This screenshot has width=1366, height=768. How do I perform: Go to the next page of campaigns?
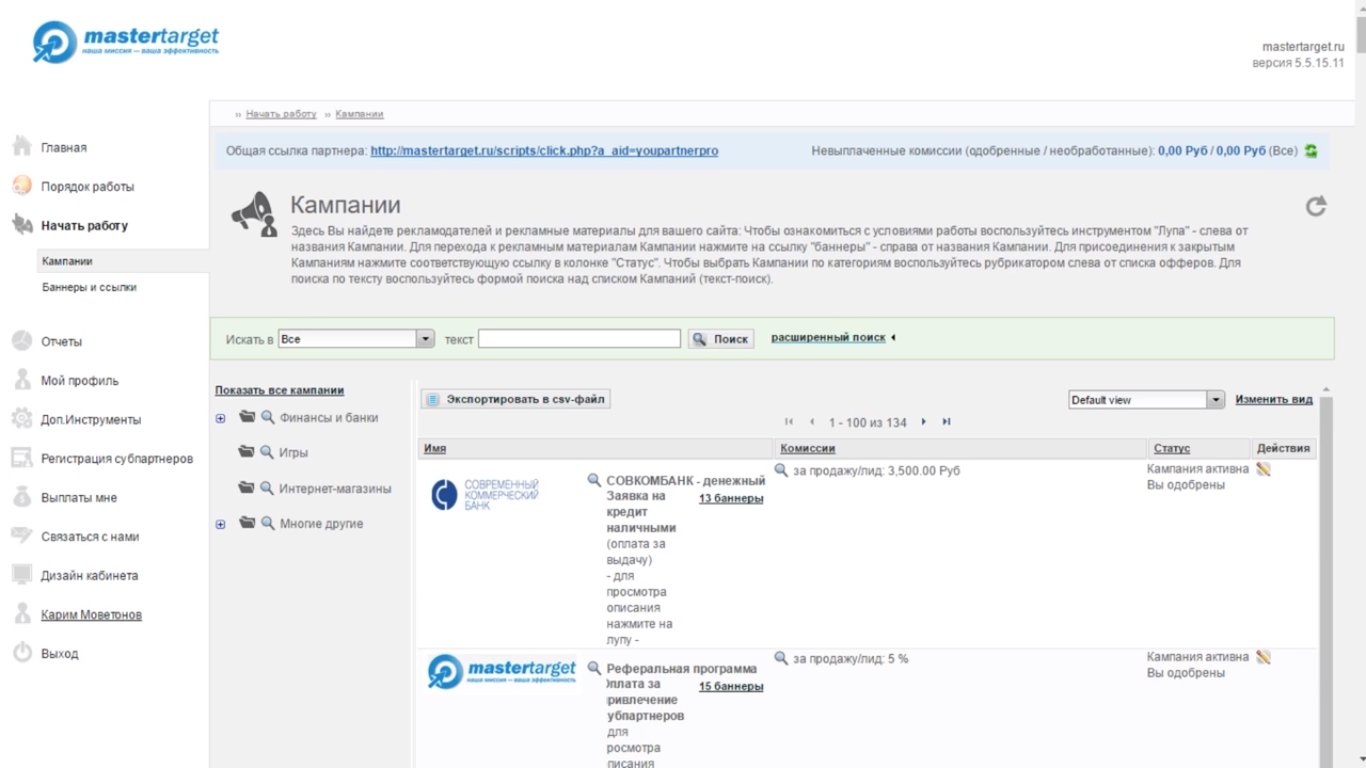pos(923,422)
